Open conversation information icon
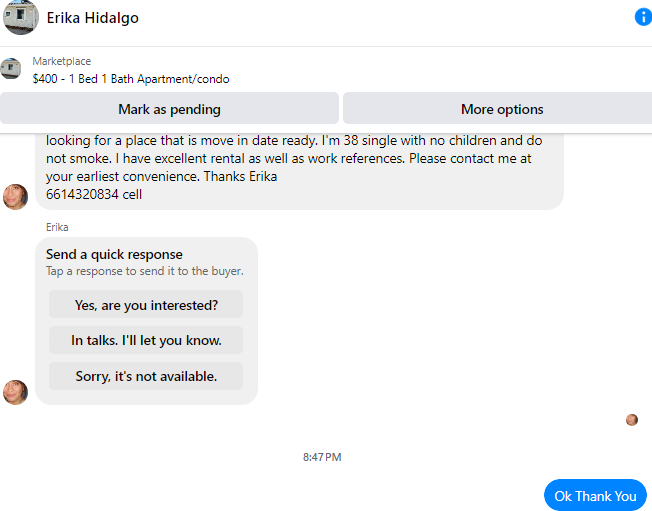 pyautogui.click(x=643, y=17)
